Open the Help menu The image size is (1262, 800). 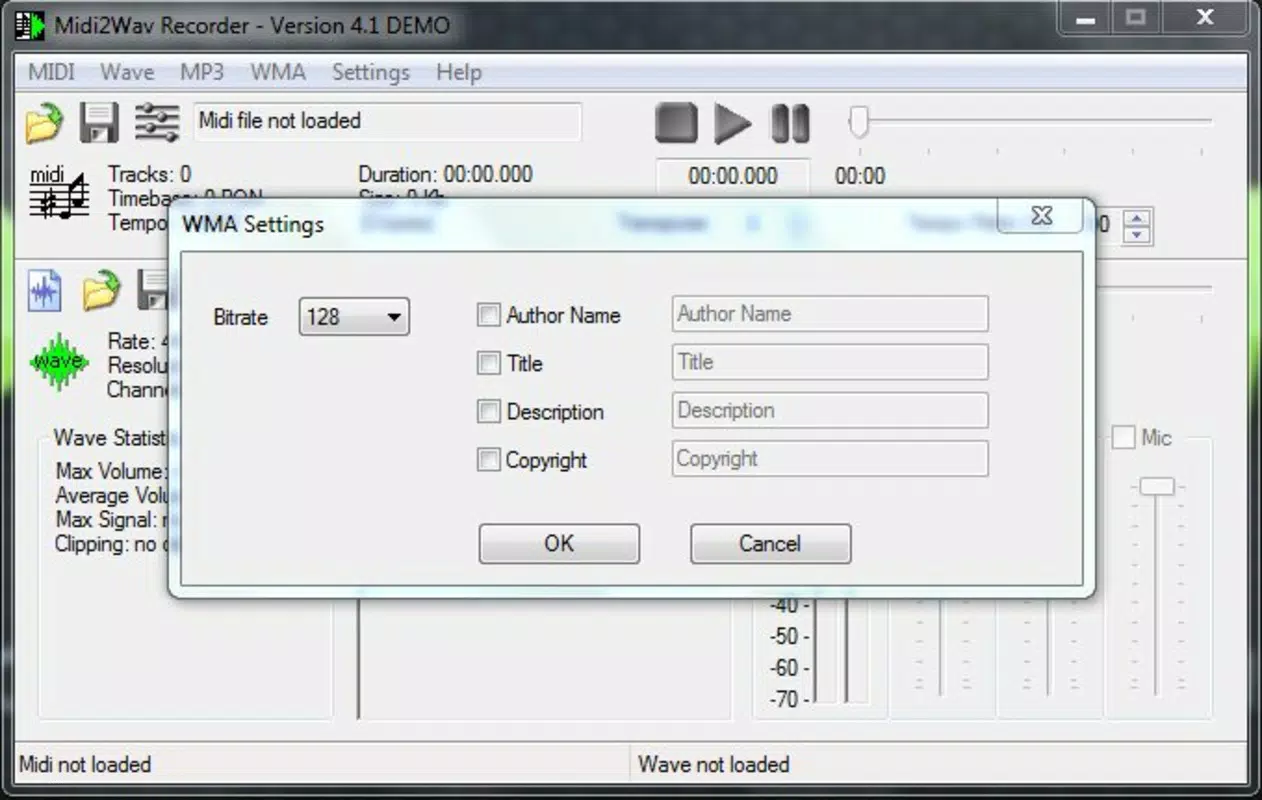459,72
